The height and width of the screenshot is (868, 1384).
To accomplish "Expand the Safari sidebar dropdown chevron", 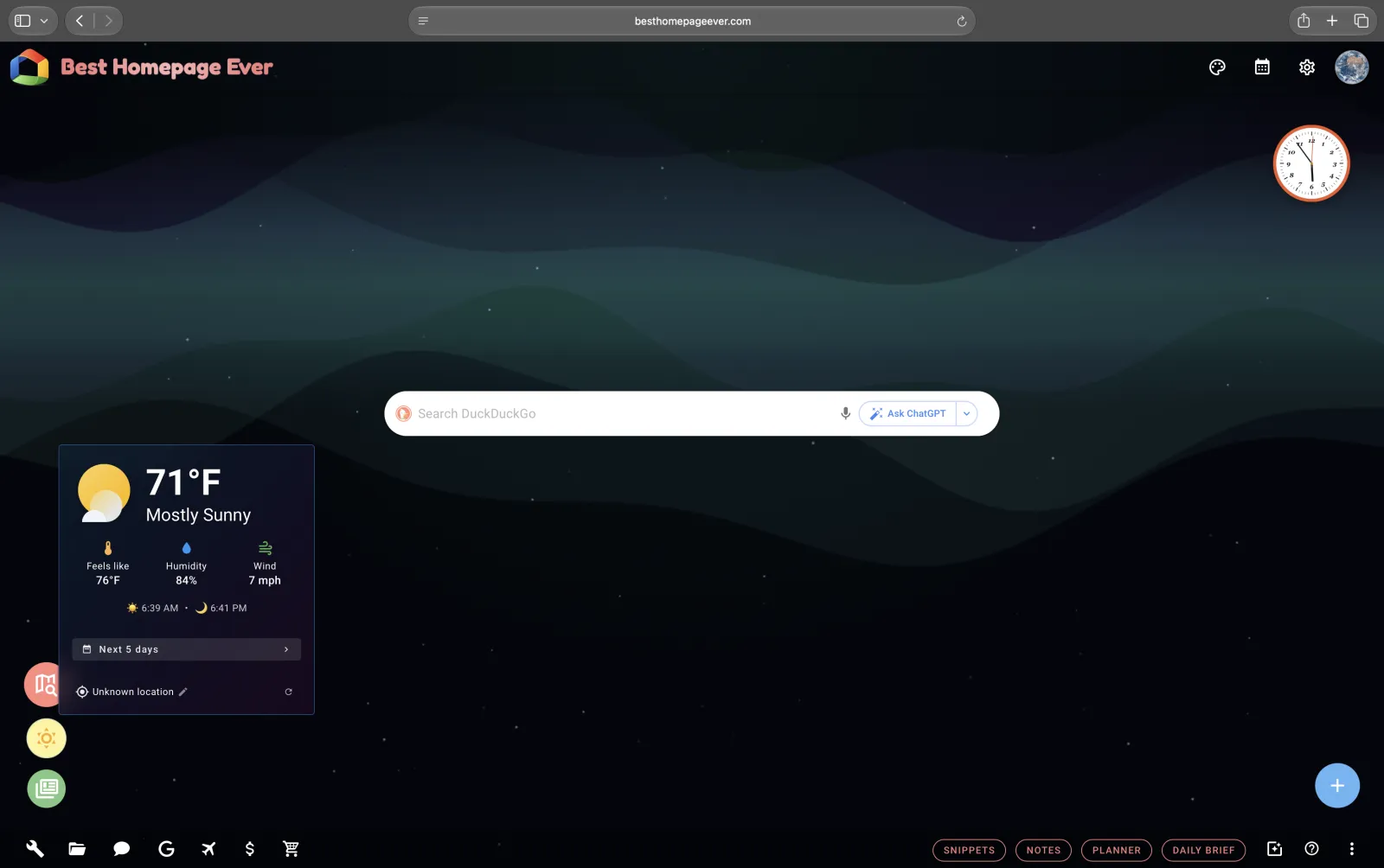I will pos(44,21).
